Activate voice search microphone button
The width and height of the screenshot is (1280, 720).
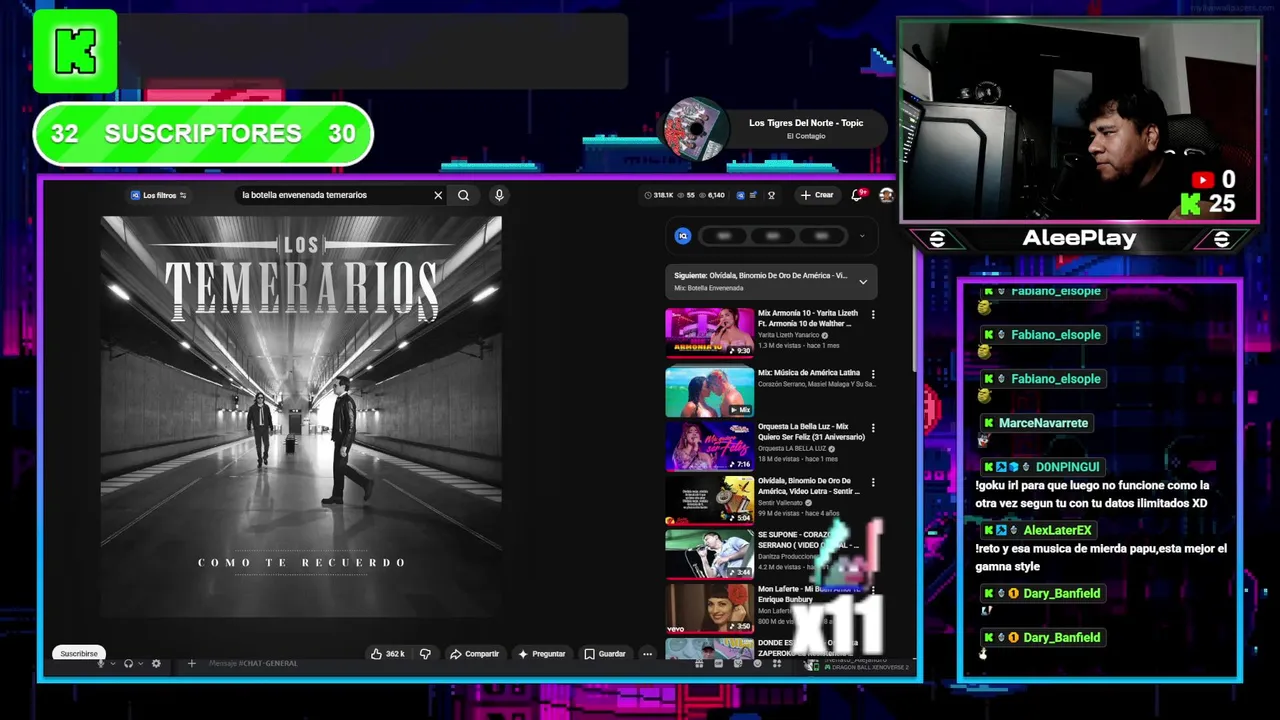click(499, 195)
